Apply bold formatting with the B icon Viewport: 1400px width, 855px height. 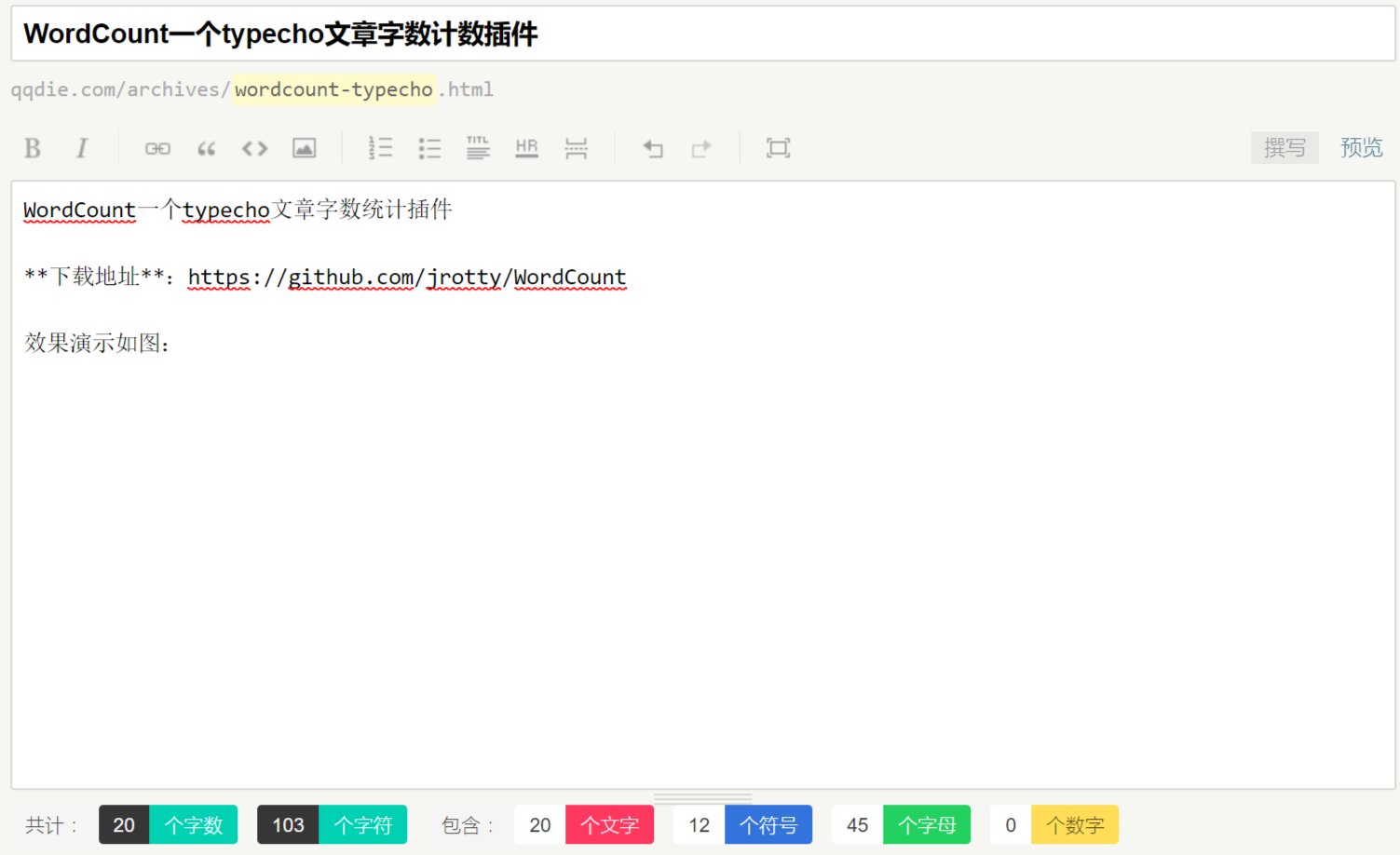[33, 148]
